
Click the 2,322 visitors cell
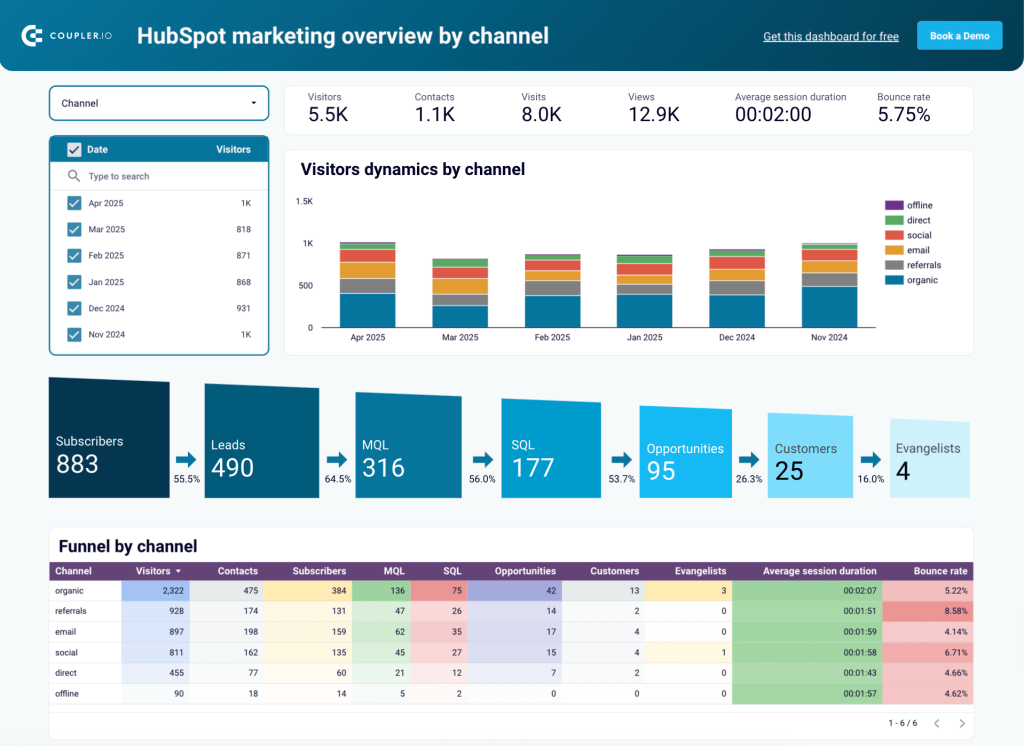tap(155, 591)
